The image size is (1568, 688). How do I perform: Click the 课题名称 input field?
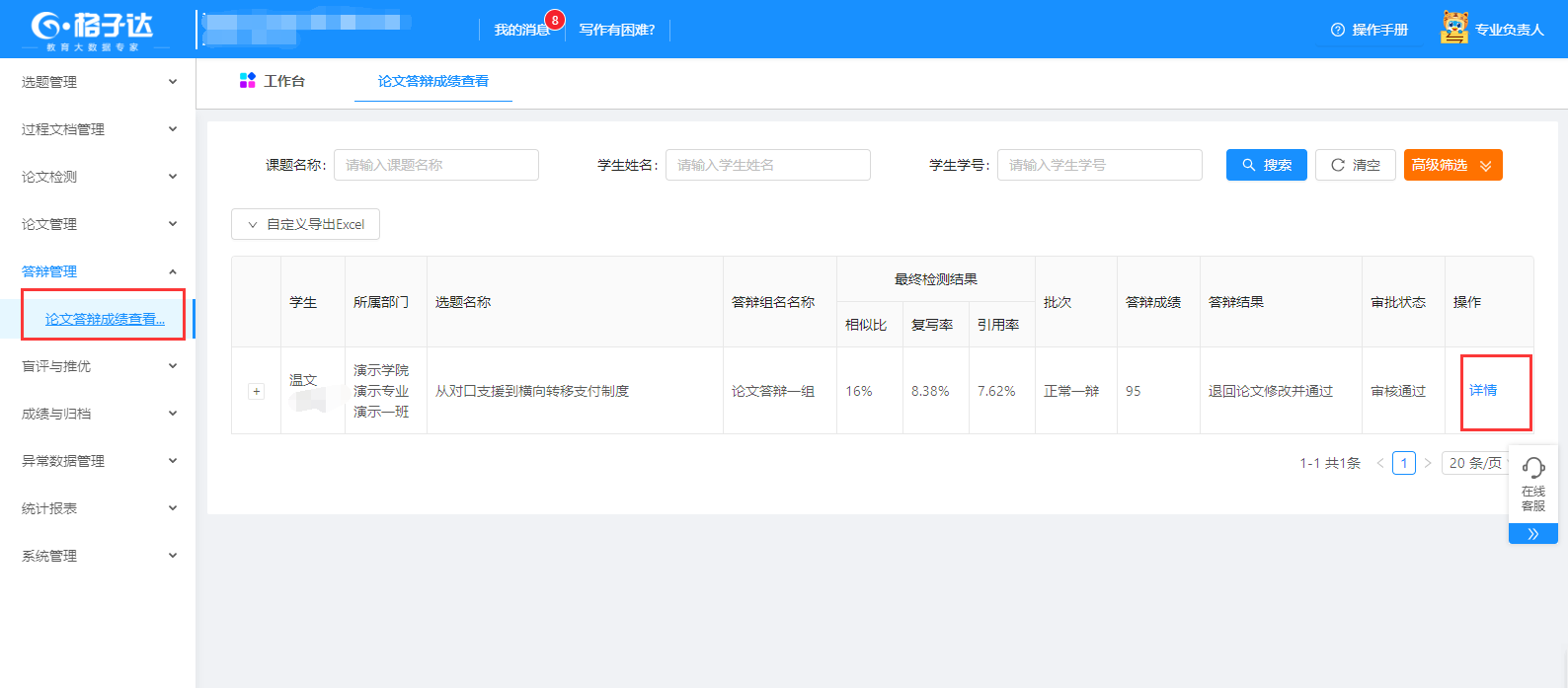(436, 165)
